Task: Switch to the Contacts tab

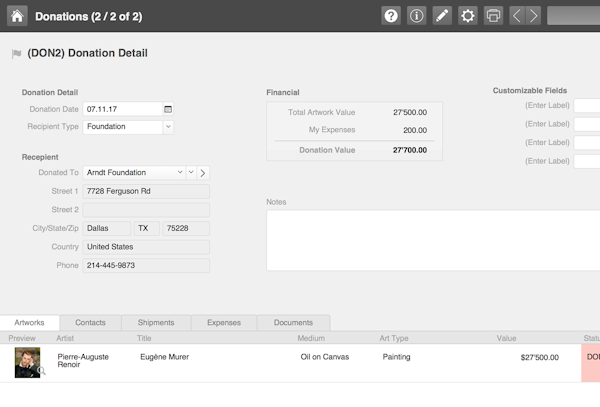Action: pyautogui.click(x=90, y=323)
